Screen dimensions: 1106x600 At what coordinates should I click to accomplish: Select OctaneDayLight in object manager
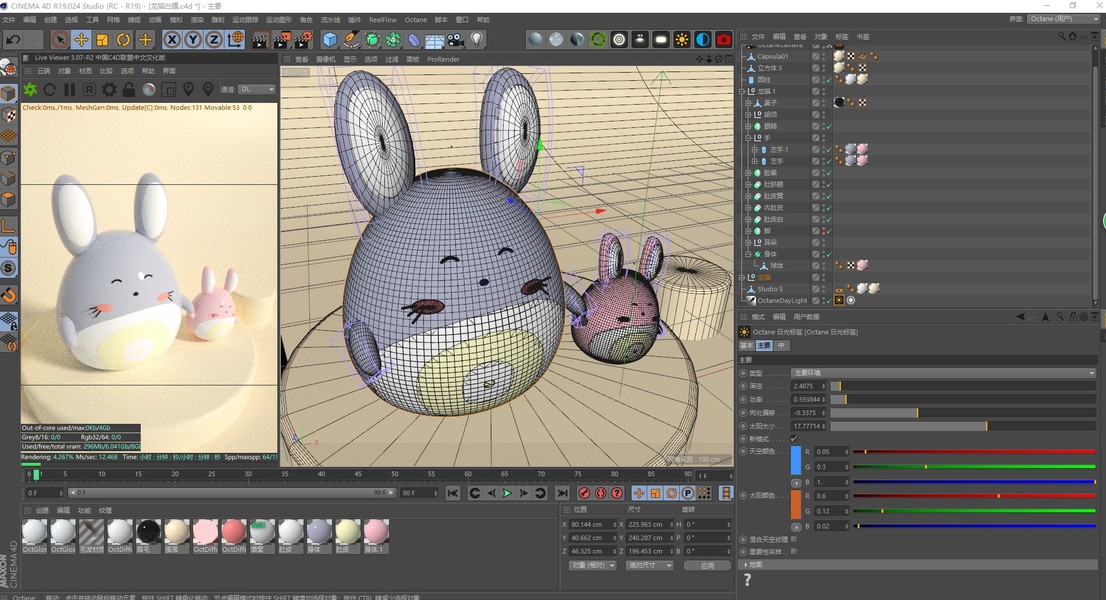coord(782,300)
